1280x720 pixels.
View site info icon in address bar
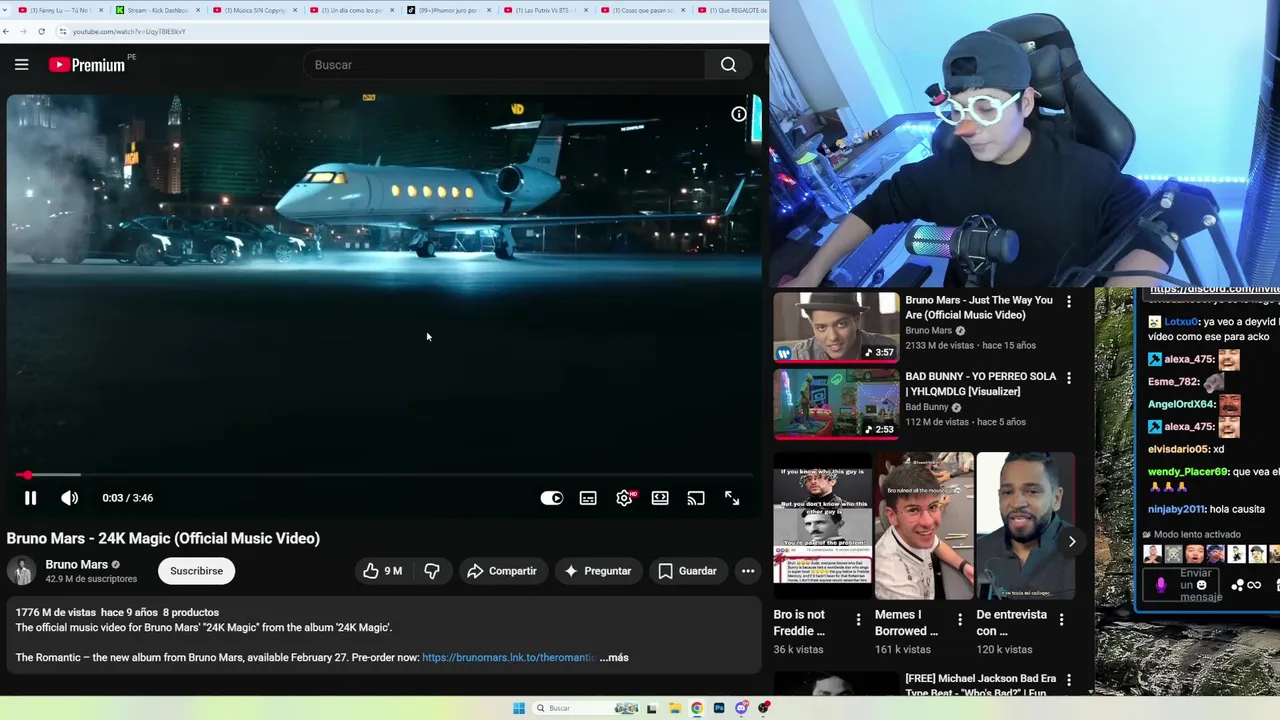pyautogui.click(x=63, y=31)
